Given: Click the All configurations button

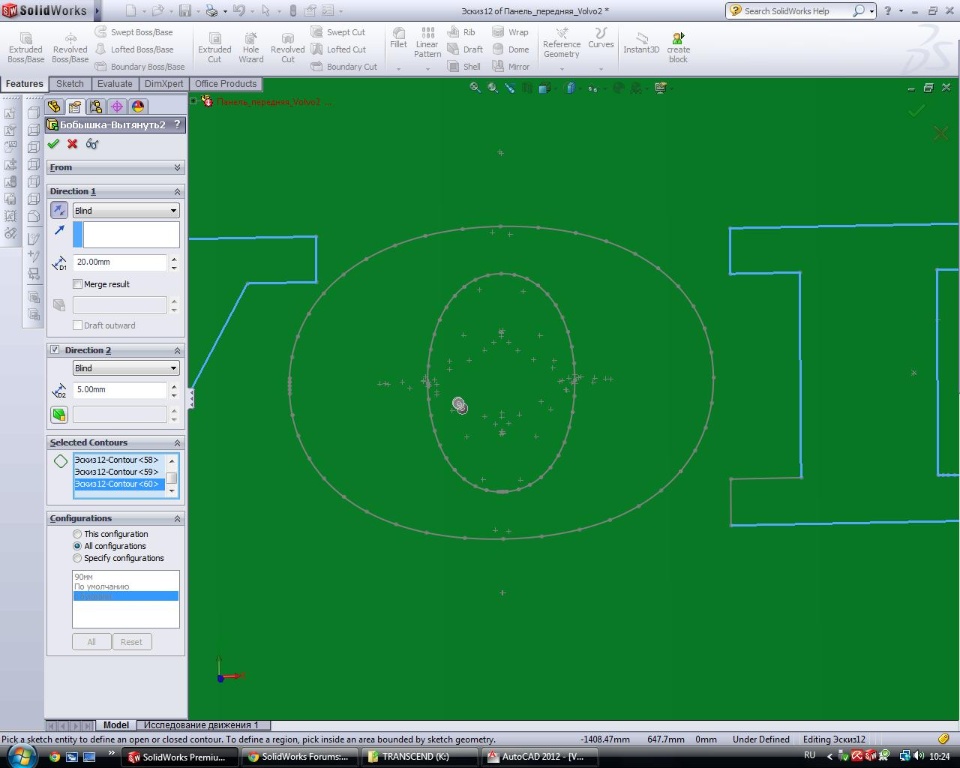Looking at the screenshot, I should (x=91, y=642).
